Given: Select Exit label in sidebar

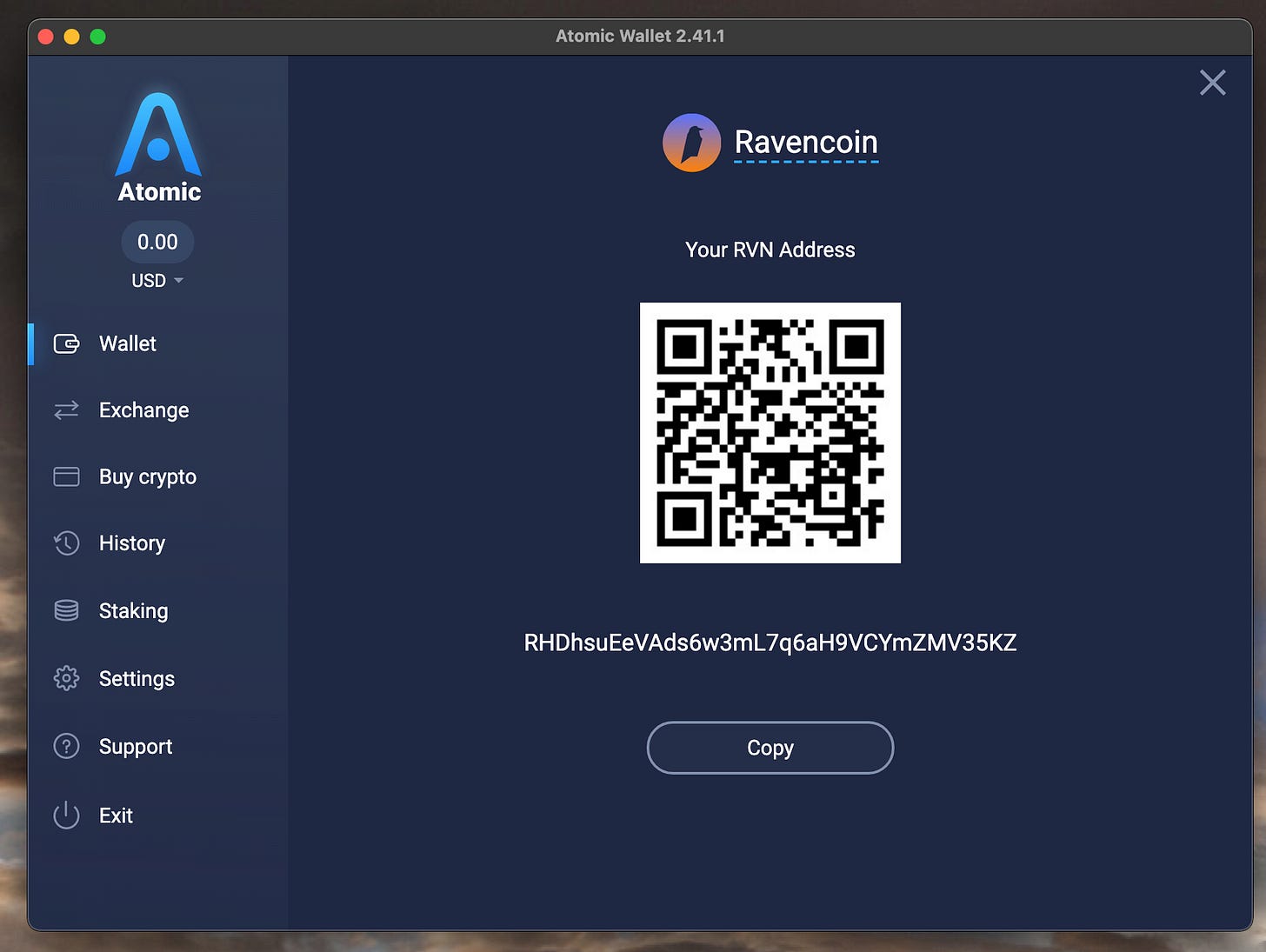Looking at the screenshot, I should point(116,816).
